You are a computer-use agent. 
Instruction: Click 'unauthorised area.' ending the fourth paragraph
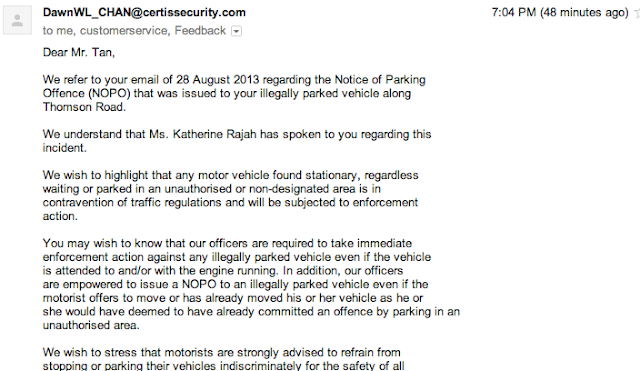click(x=91, y=325)
